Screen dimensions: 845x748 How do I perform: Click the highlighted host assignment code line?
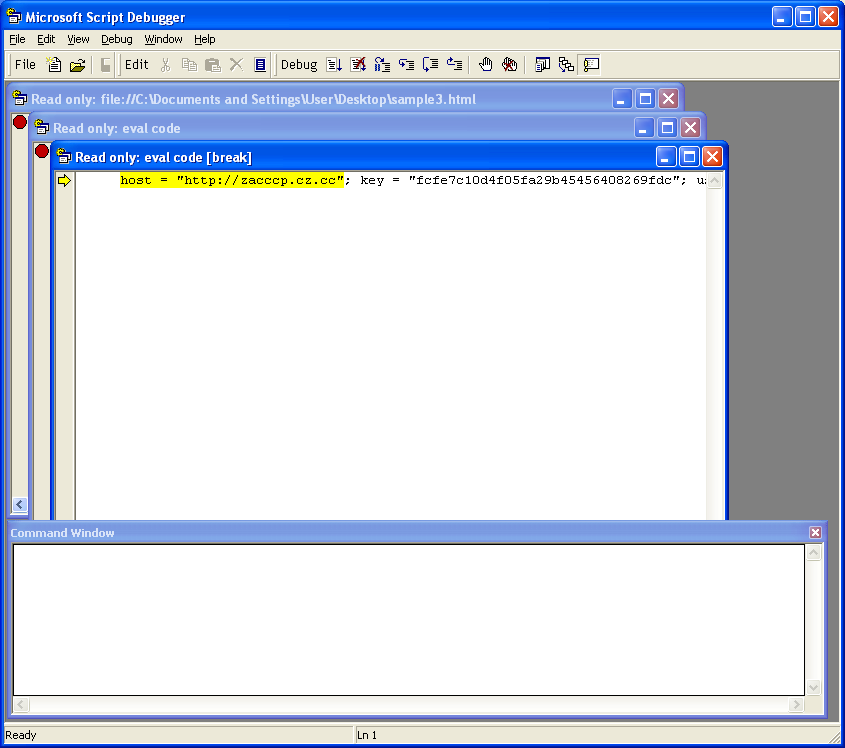click(x=232, y=180)
